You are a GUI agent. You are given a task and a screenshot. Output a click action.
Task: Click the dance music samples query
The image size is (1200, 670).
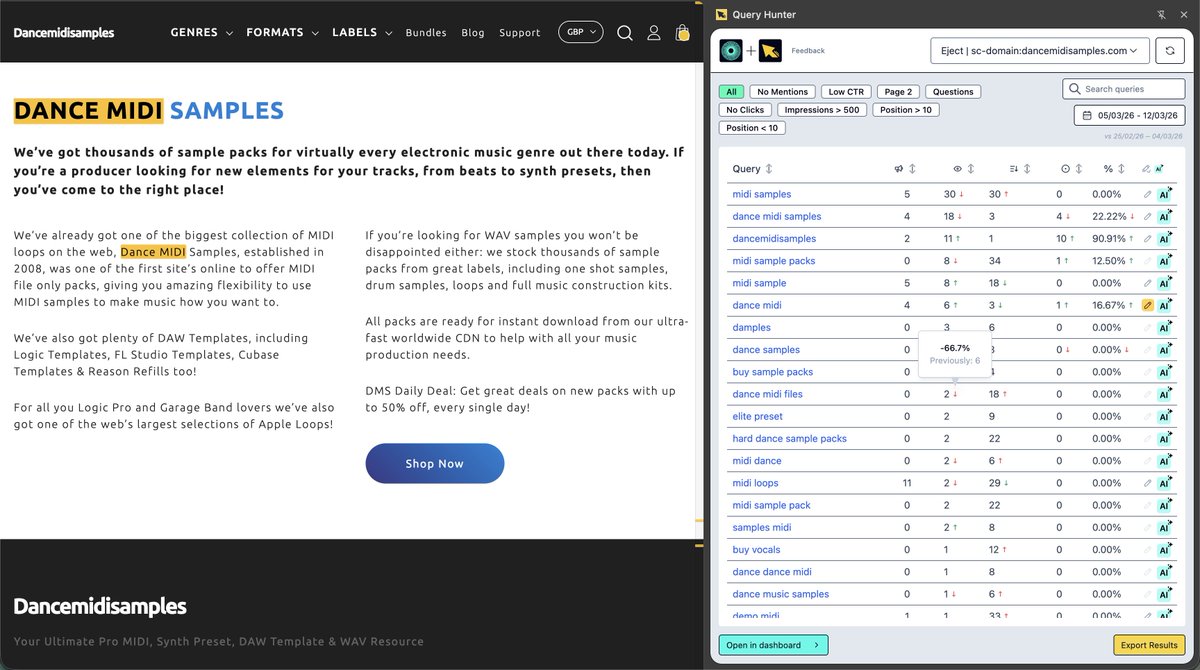781,594
